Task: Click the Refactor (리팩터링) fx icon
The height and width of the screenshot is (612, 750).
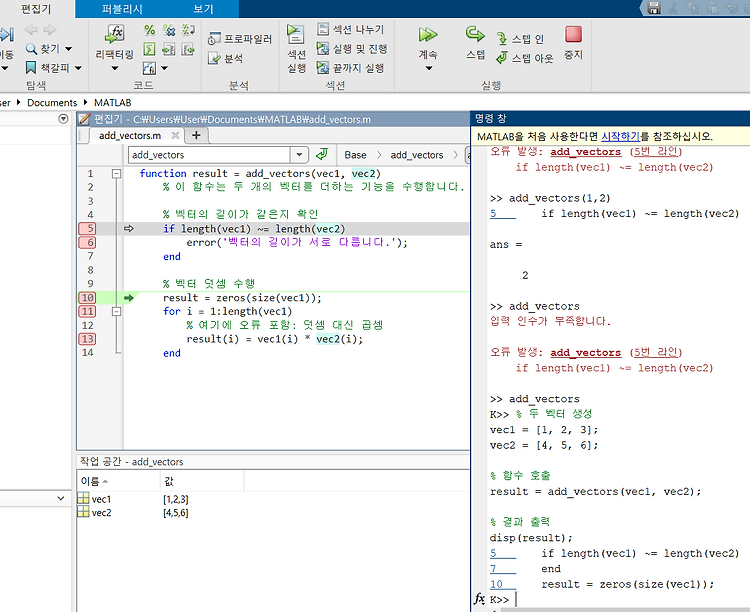Action: tap(115, 33)
